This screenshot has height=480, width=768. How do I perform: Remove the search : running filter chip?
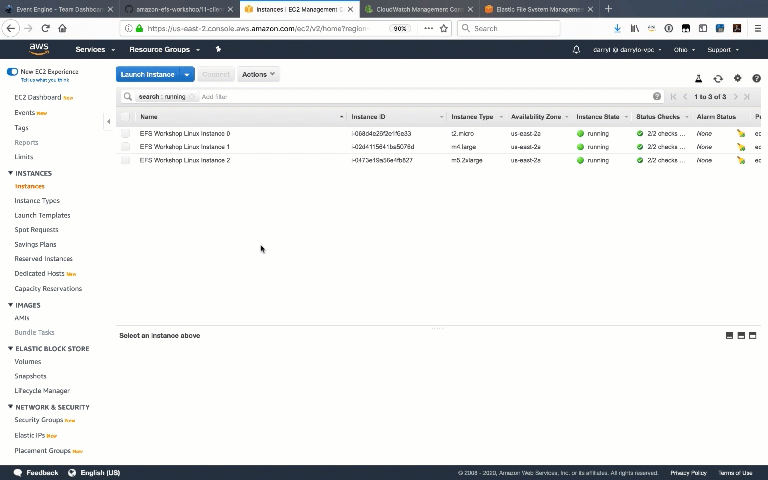(192, 96)
